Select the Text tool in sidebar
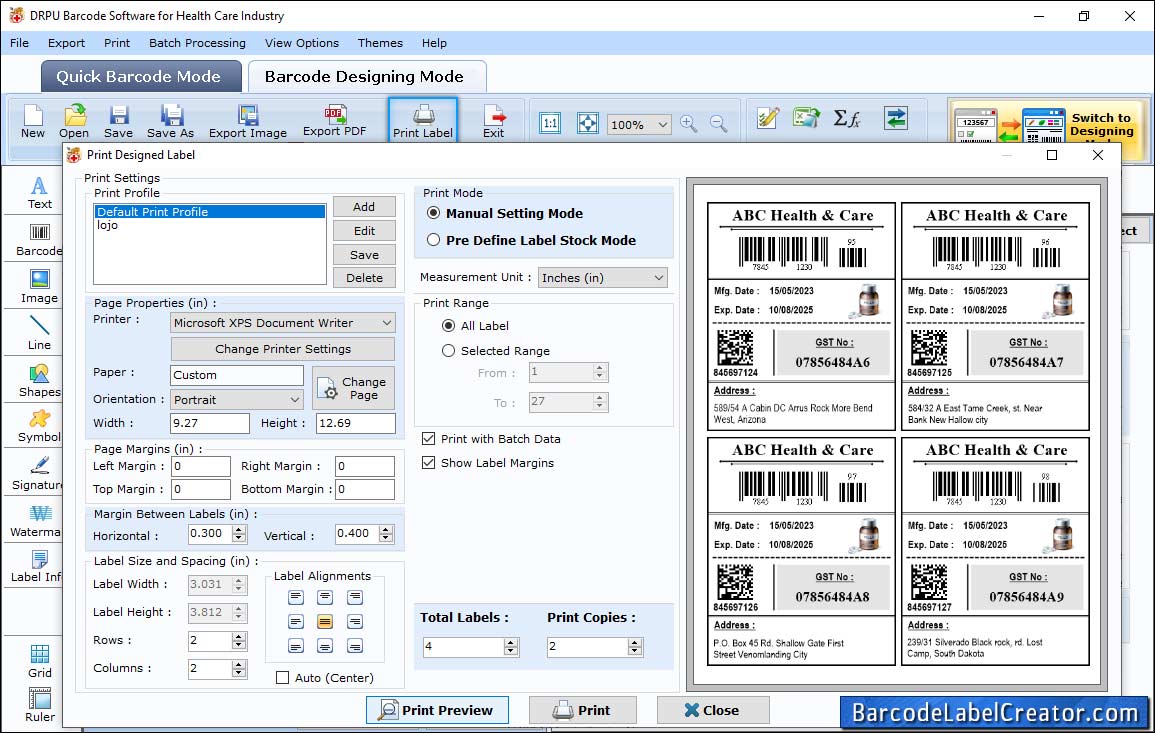The image size is (1155, 733). 39,193
